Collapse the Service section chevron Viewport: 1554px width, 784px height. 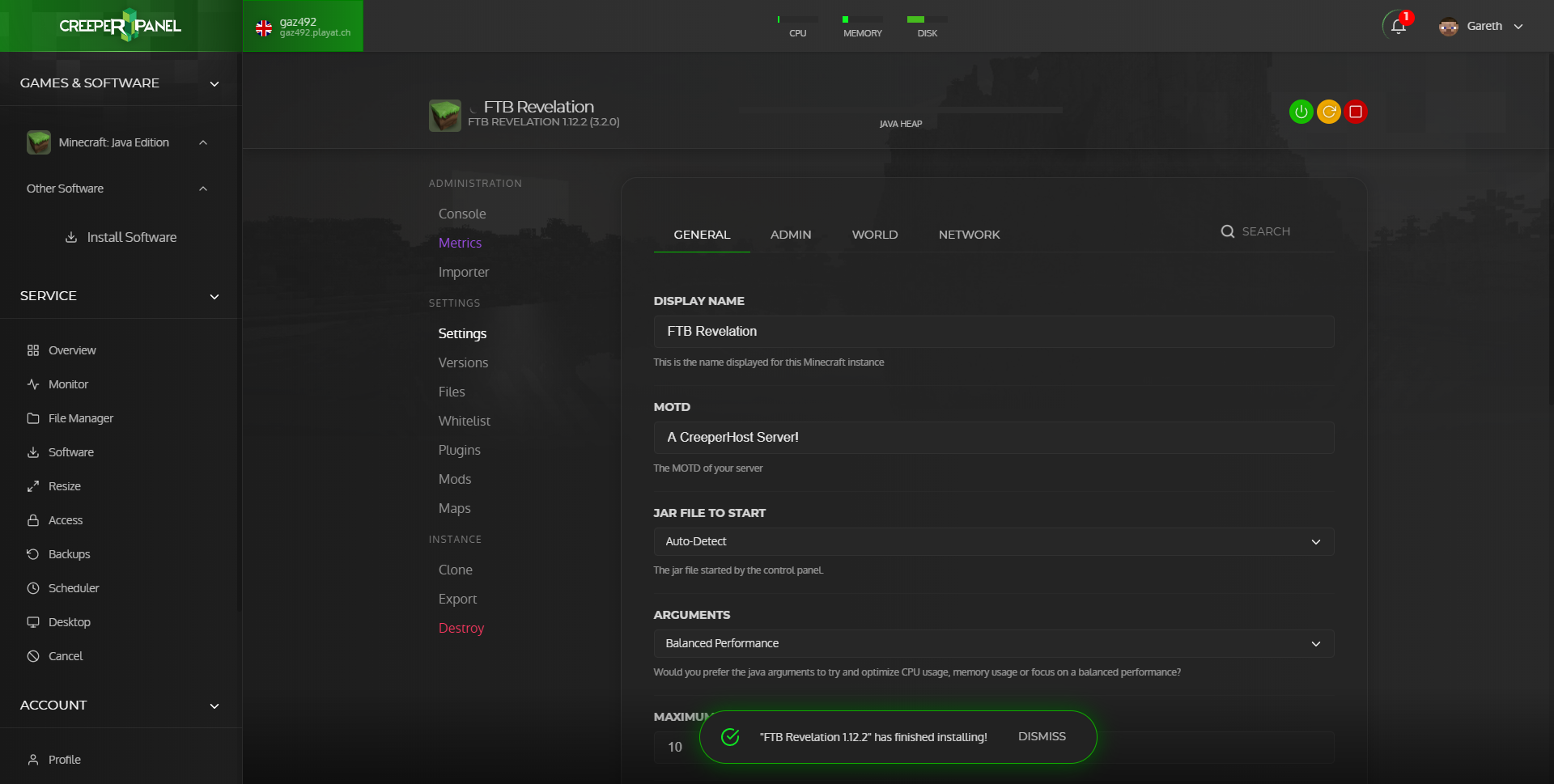214,296
